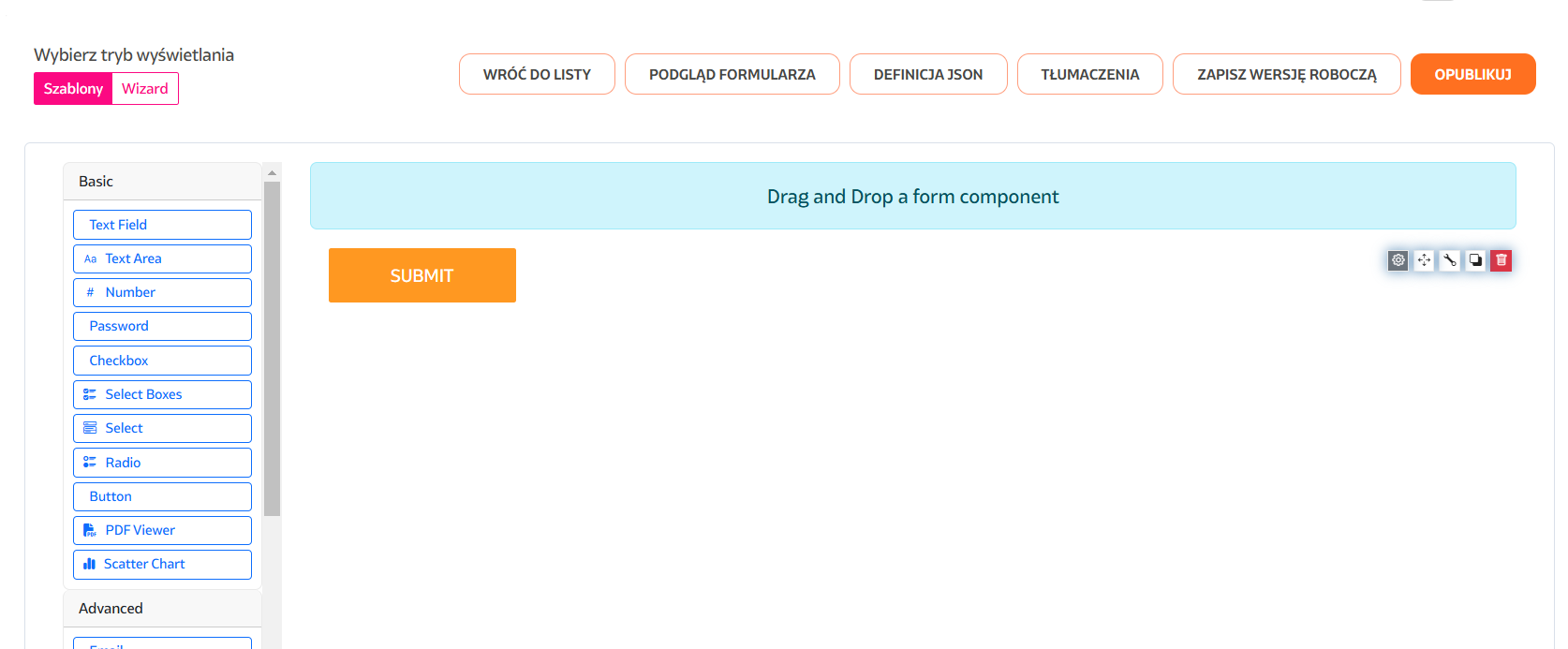1568x649 pixels.
Task: Switch display mode to Wizard
Action: click(x=145, y=89)
